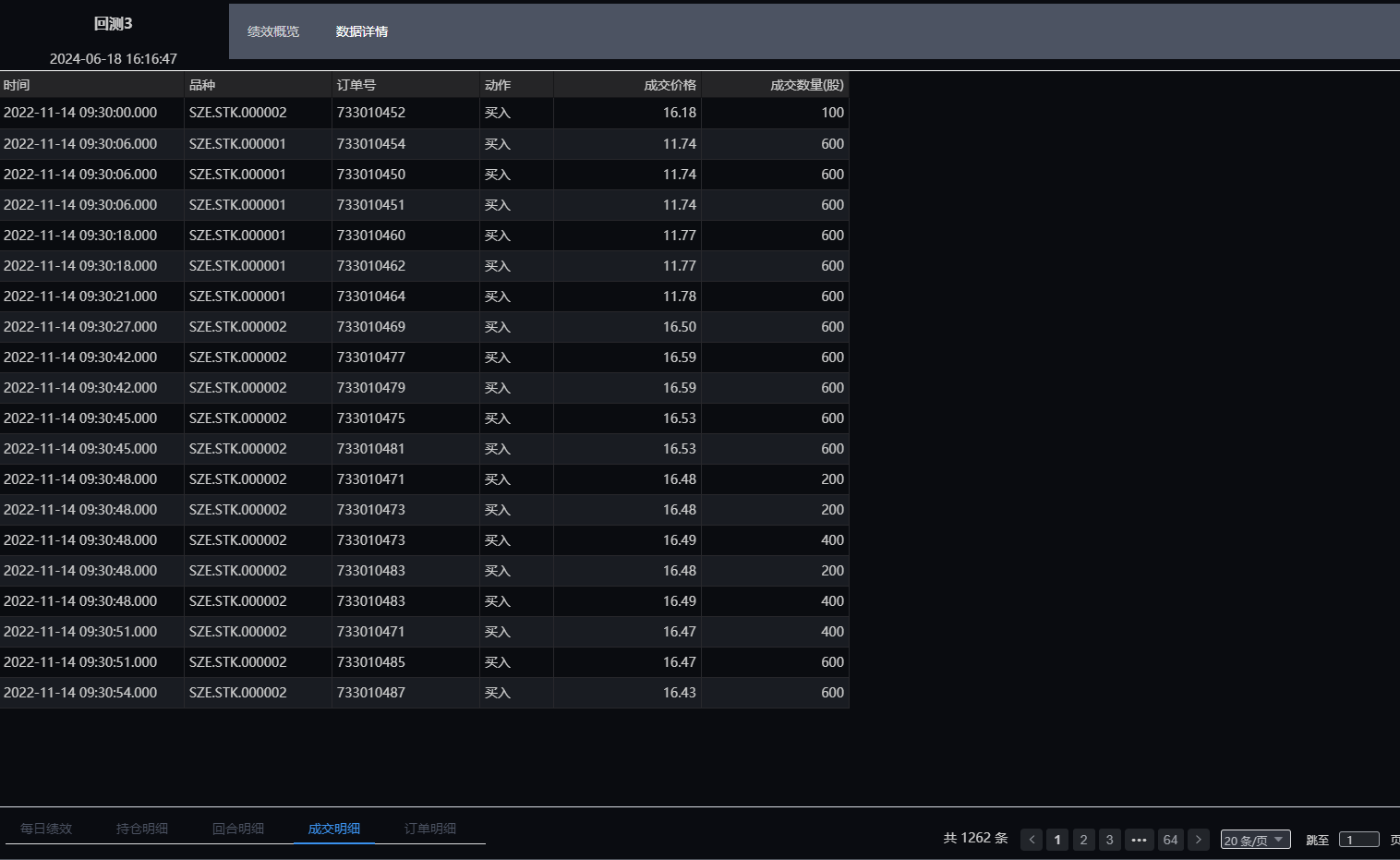Screen dimensions: 1400x860
Task: Click the 跳至 page number input field
Action: click(1358, 840)
